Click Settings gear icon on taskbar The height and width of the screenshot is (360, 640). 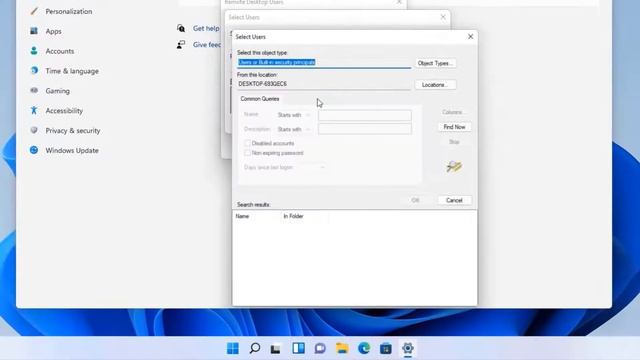pos(407,348)
